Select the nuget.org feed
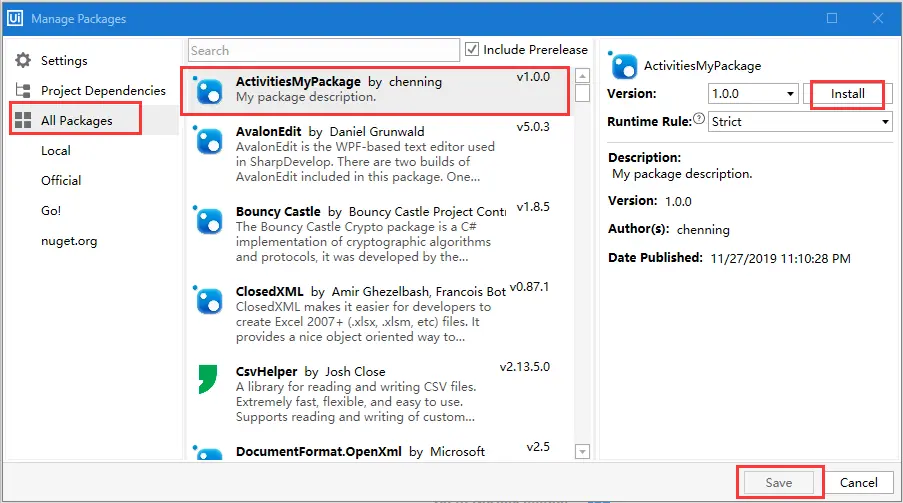This screenshot has height=503, width=903. click(69, 241)
